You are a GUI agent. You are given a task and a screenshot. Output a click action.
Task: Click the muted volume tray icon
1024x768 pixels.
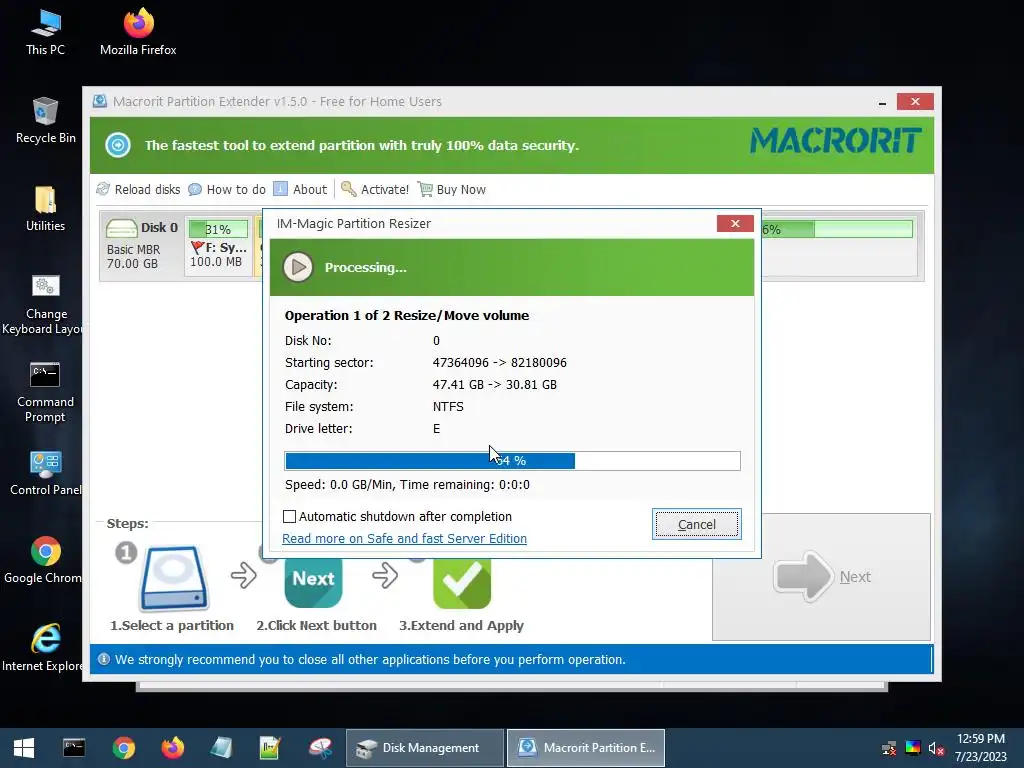(x=936, y=748)
